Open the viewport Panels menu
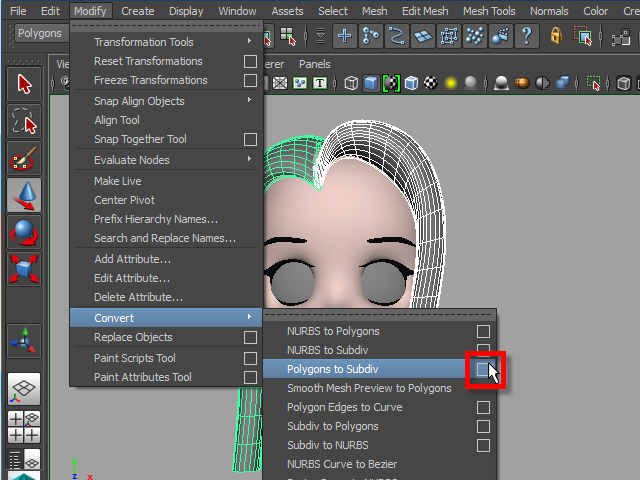Viewport: 640px width, 480px height. tap(314, 64)
